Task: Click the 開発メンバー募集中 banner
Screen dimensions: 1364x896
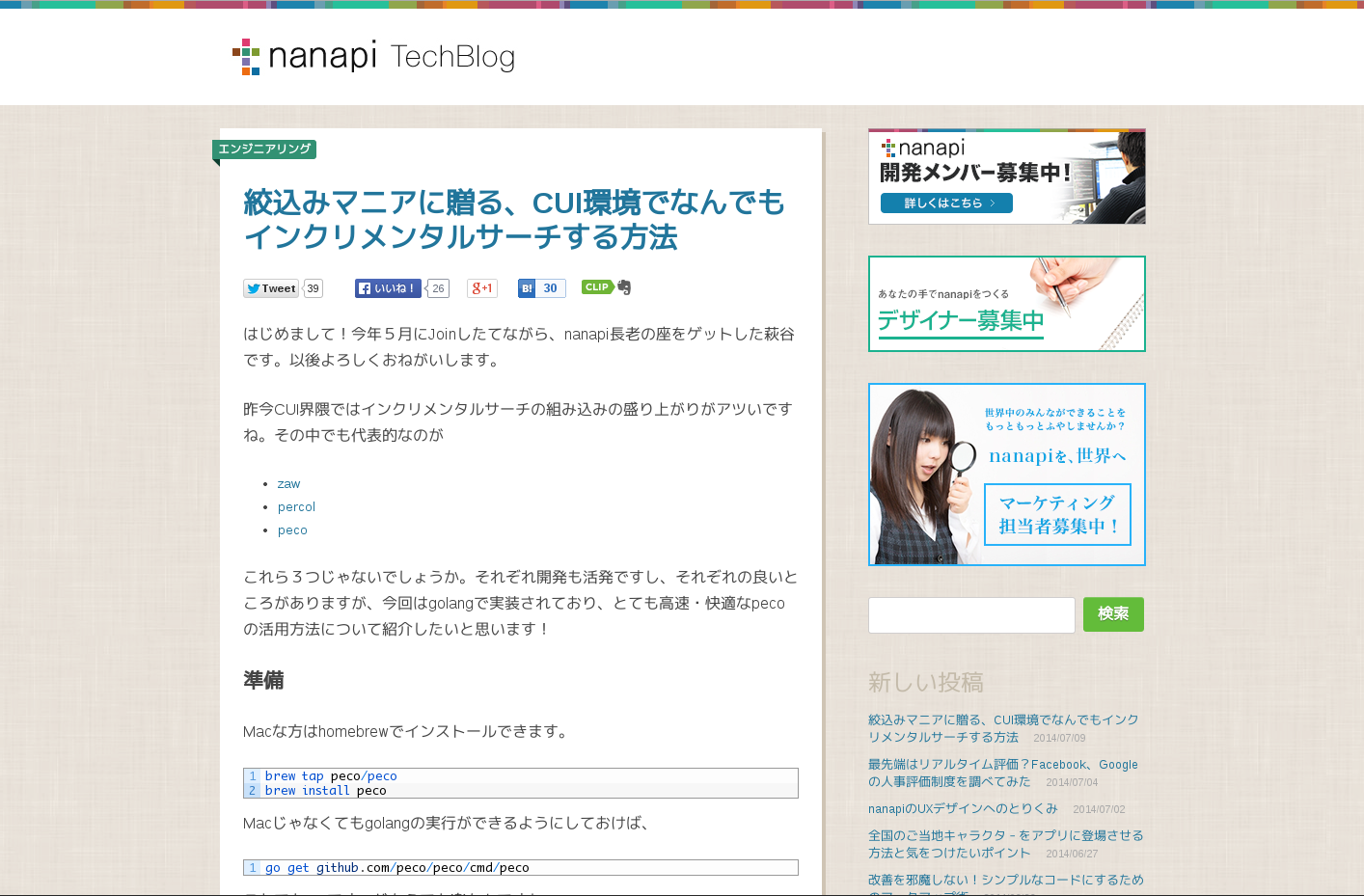Action: pyautogui.click(x=1007, y=176)
